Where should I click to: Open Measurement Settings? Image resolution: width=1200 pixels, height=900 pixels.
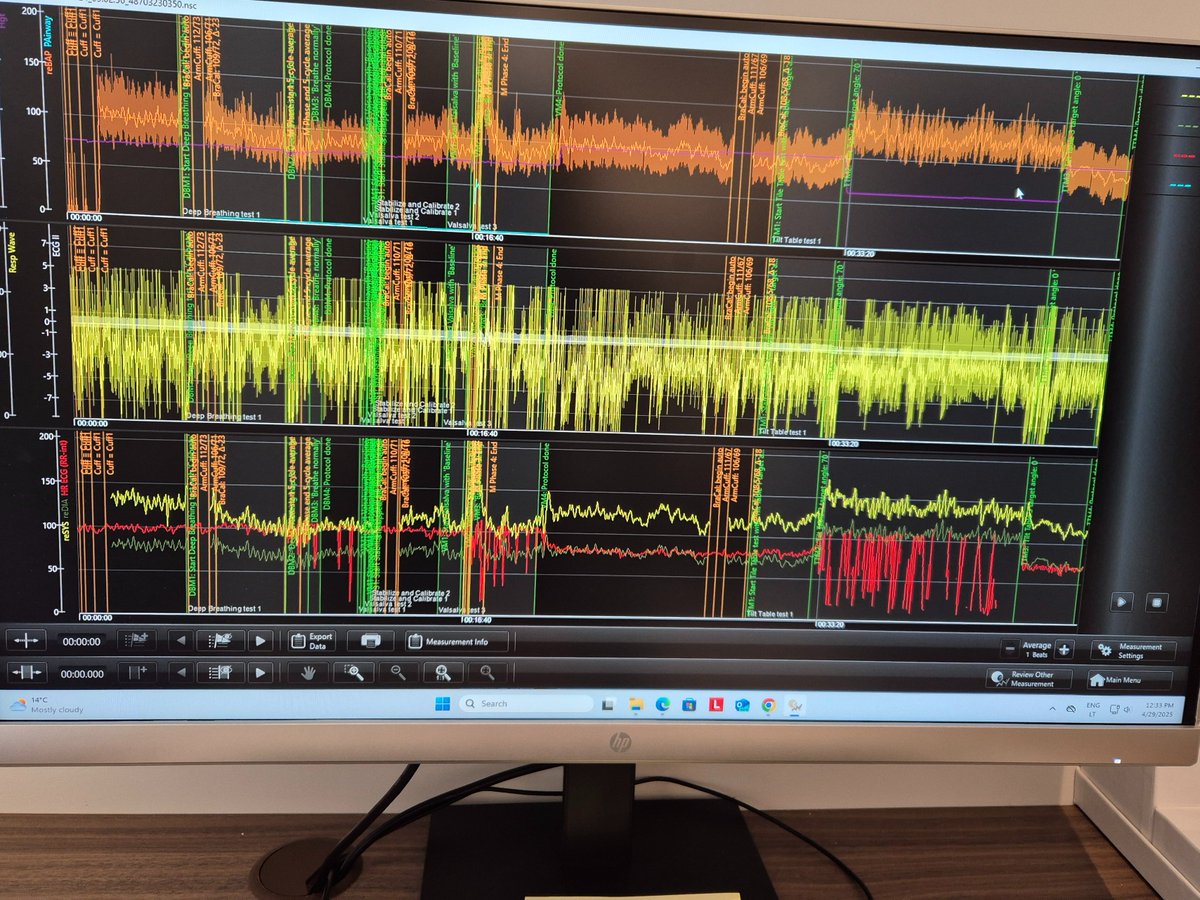point(1132,650)
